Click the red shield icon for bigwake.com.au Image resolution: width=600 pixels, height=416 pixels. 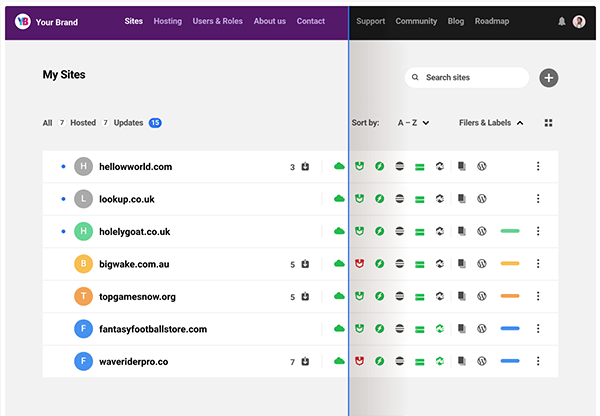coord(360,264)
